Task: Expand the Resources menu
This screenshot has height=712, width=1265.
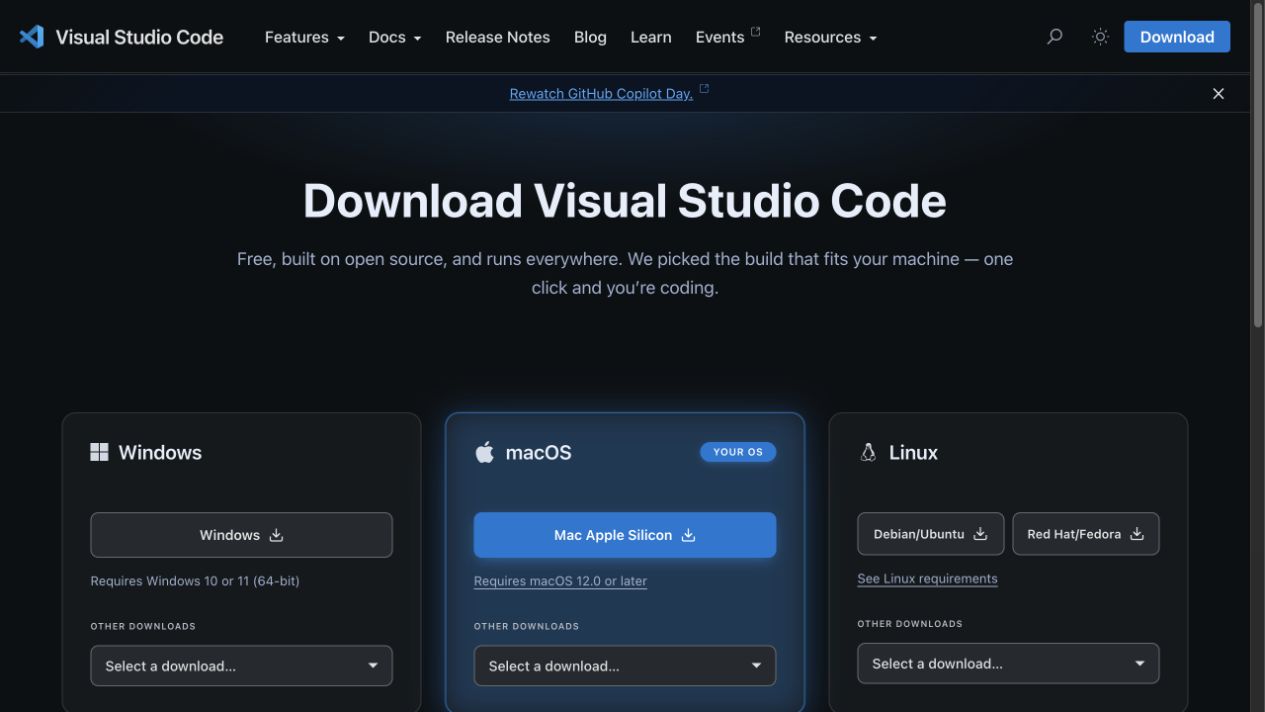Action: (830, 37)
